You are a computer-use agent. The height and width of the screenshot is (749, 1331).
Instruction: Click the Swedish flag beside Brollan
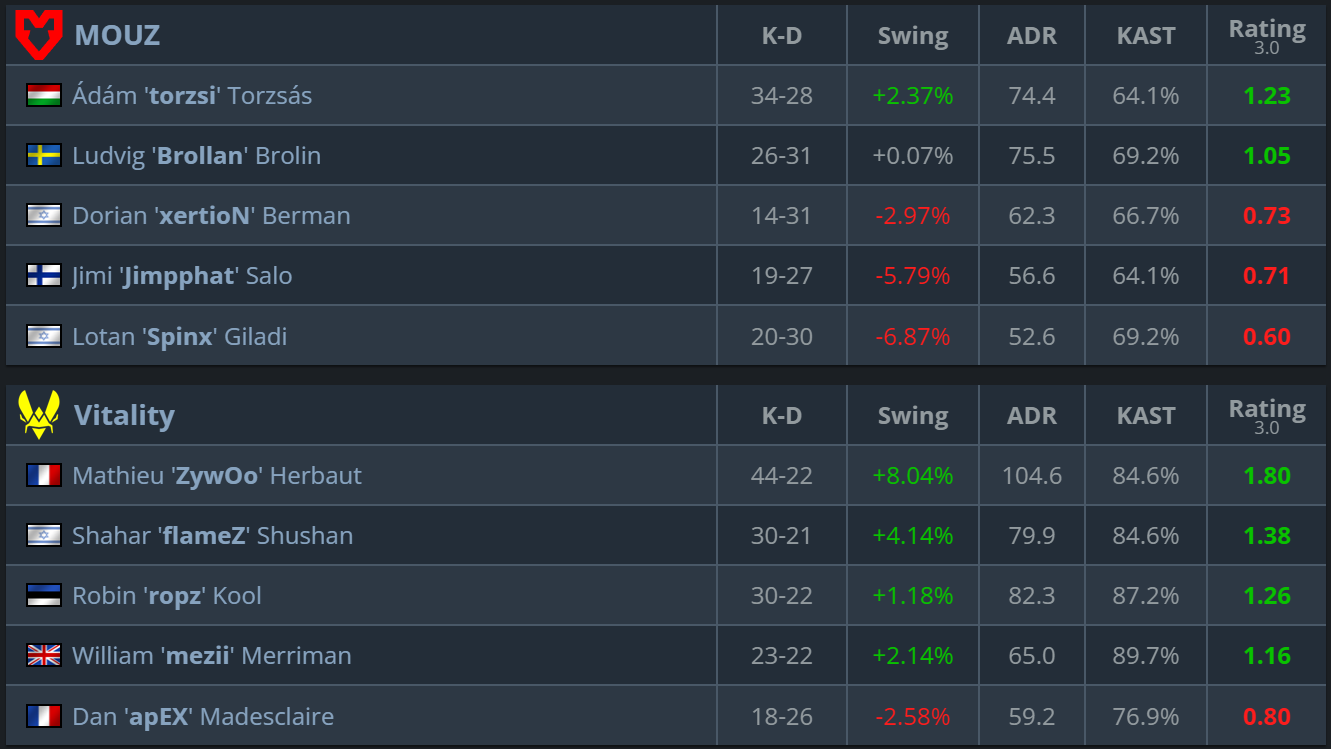pyautogui.click(x=44, y=156)
